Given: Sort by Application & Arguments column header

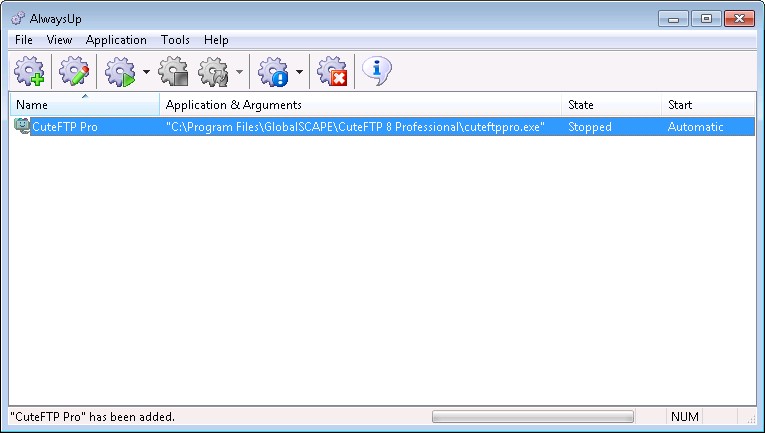Looking at the screenshot, I should pyautogui.click(x=361, y=104).
